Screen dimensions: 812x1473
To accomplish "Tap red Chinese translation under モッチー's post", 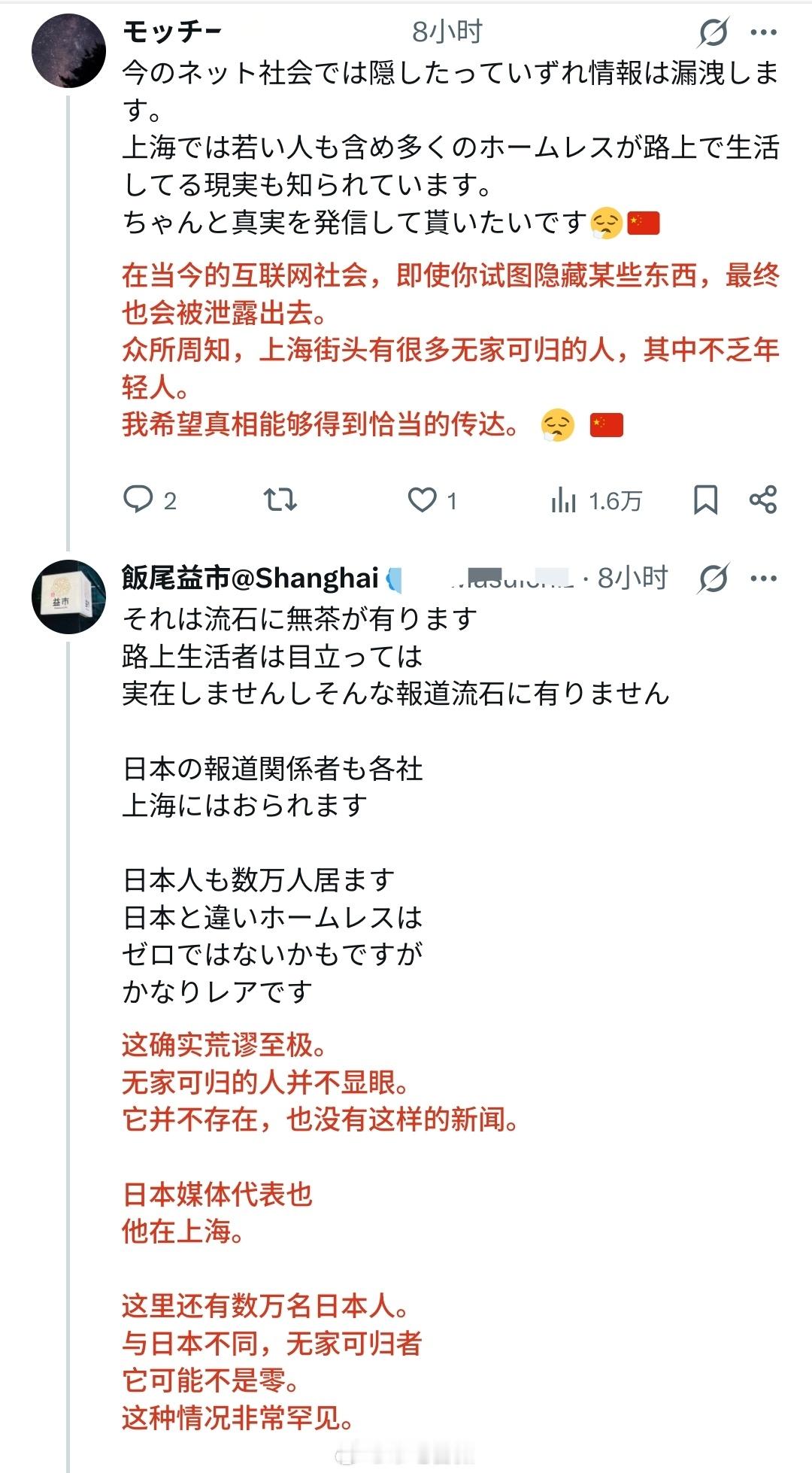I will [450, 350].
